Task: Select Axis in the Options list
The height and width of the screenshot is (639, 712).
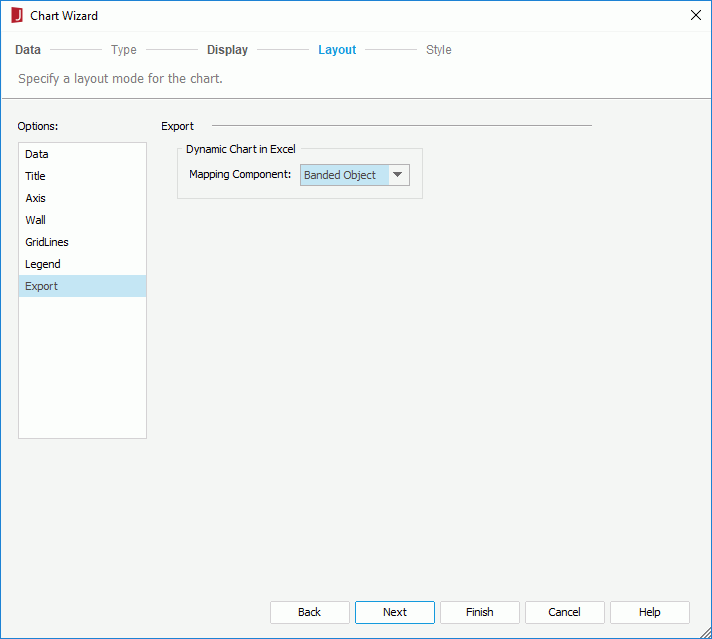Action: coord(82,198)
